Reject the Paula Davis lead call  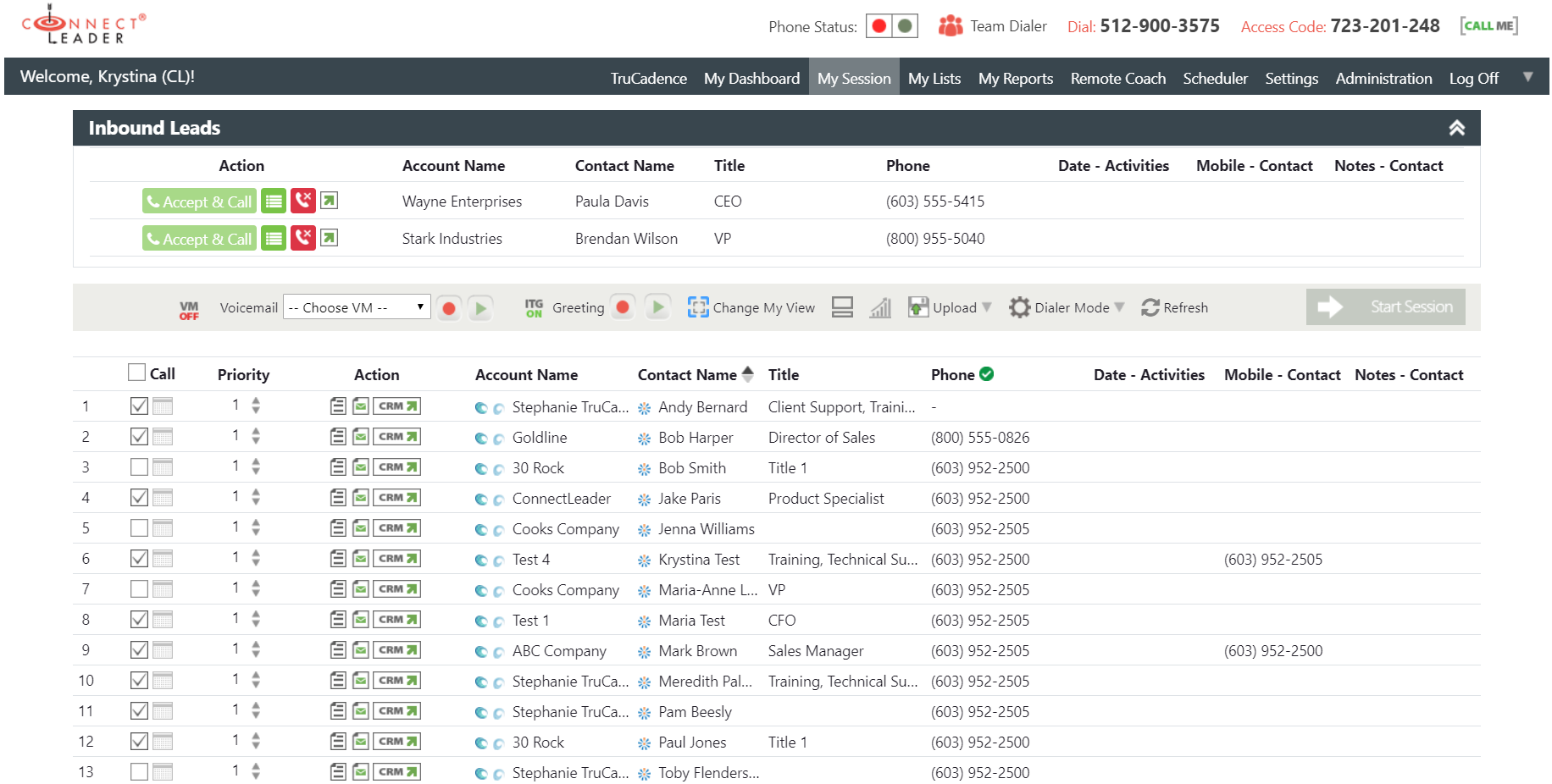303,201
